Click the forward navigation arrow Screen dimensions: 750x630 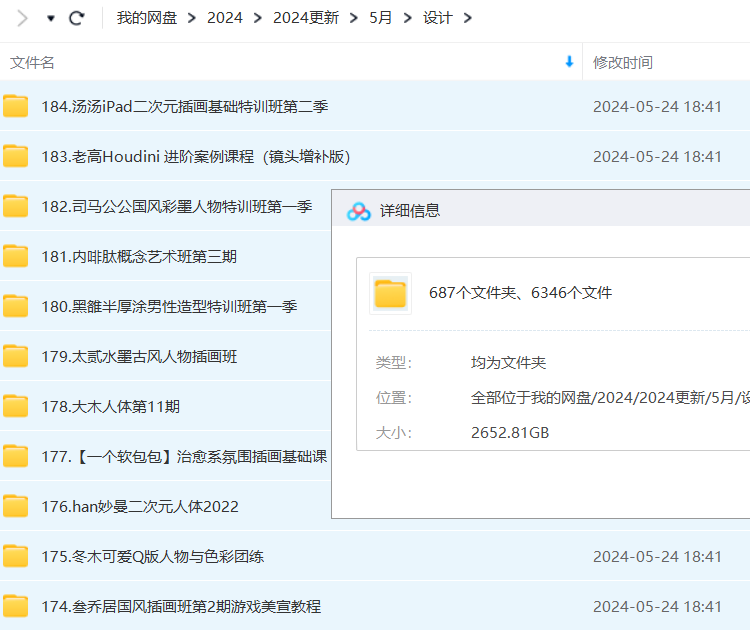(x=22, y=18)
